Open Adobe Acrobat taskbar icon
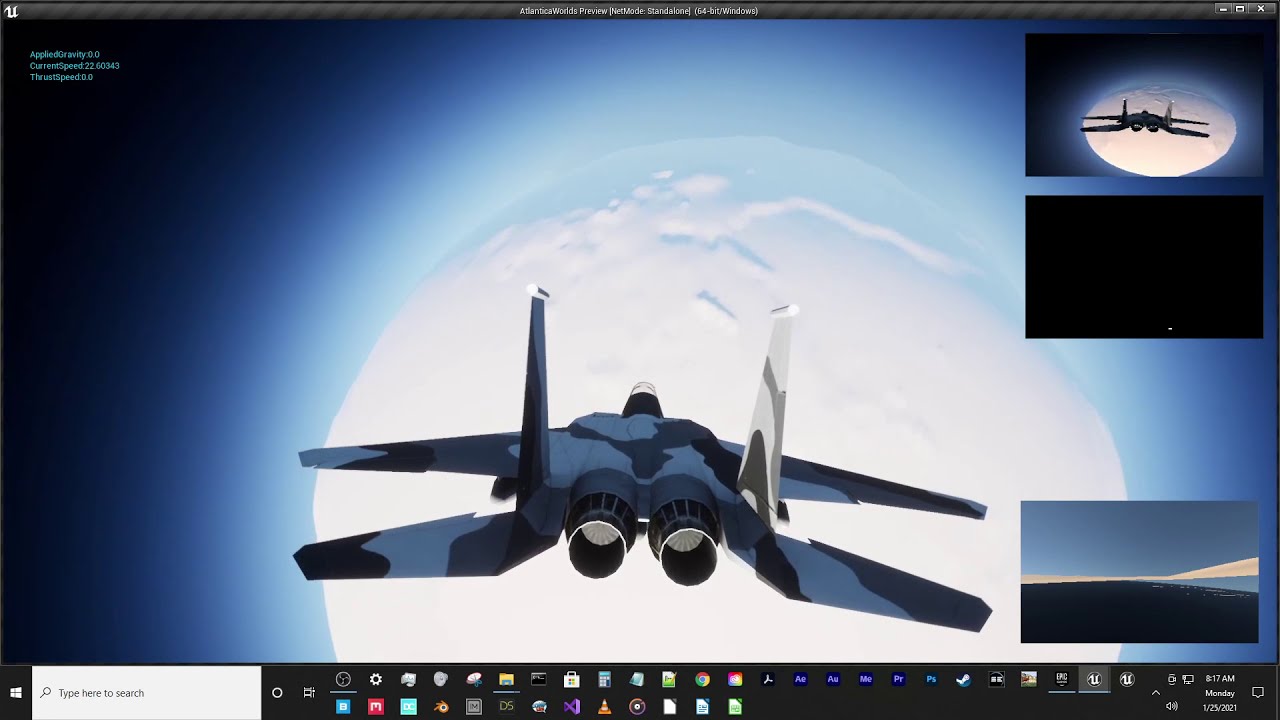 click(x=768, y=679)
